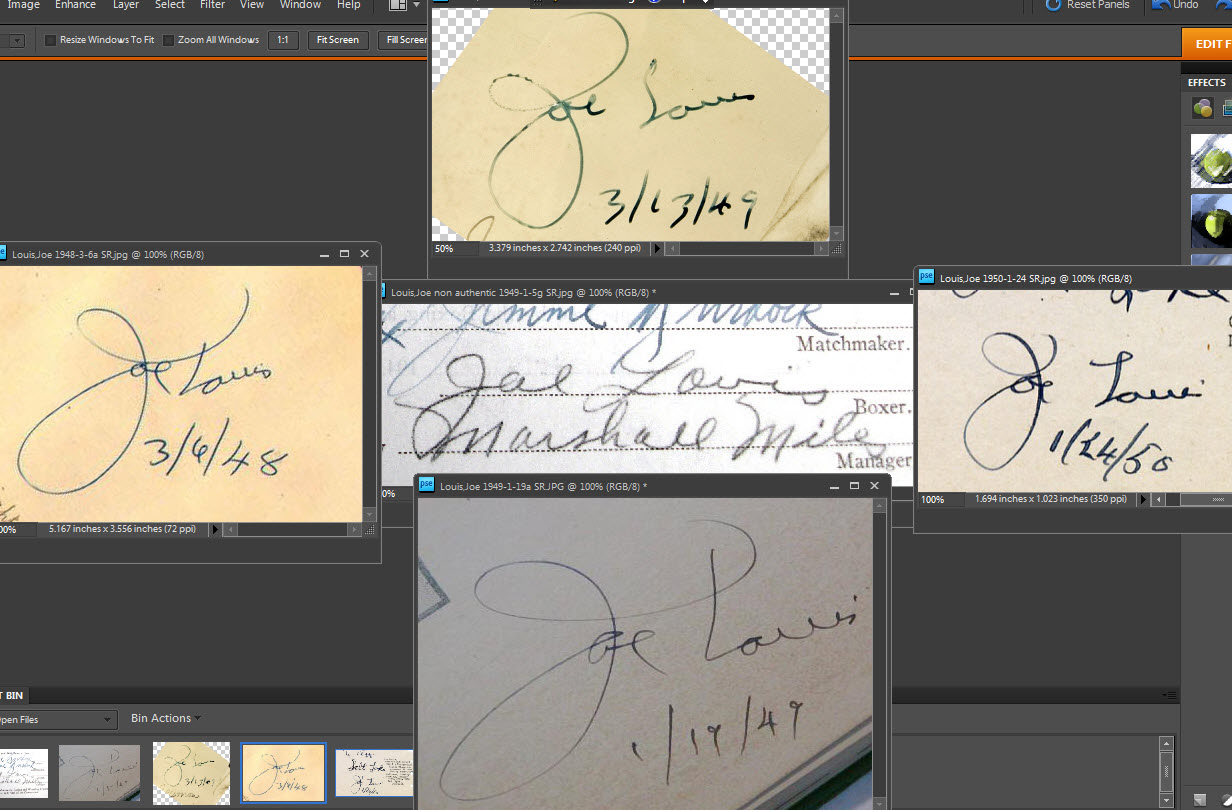Enable Resize Windows To Fit checkbox
1232x810 pixels.
[51, 41]
